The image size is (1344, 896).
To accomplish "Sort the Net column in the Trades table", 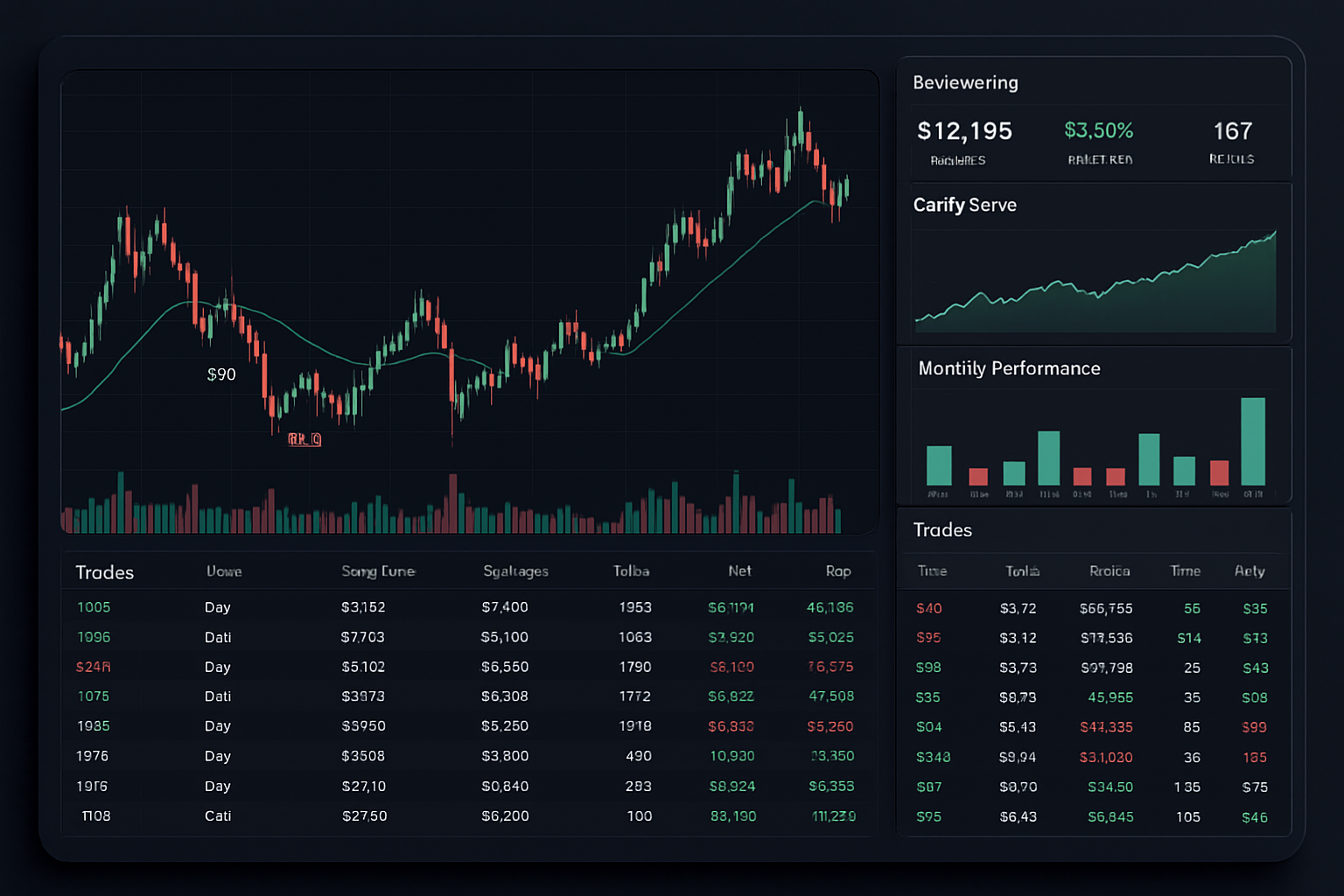I will 739,570.
